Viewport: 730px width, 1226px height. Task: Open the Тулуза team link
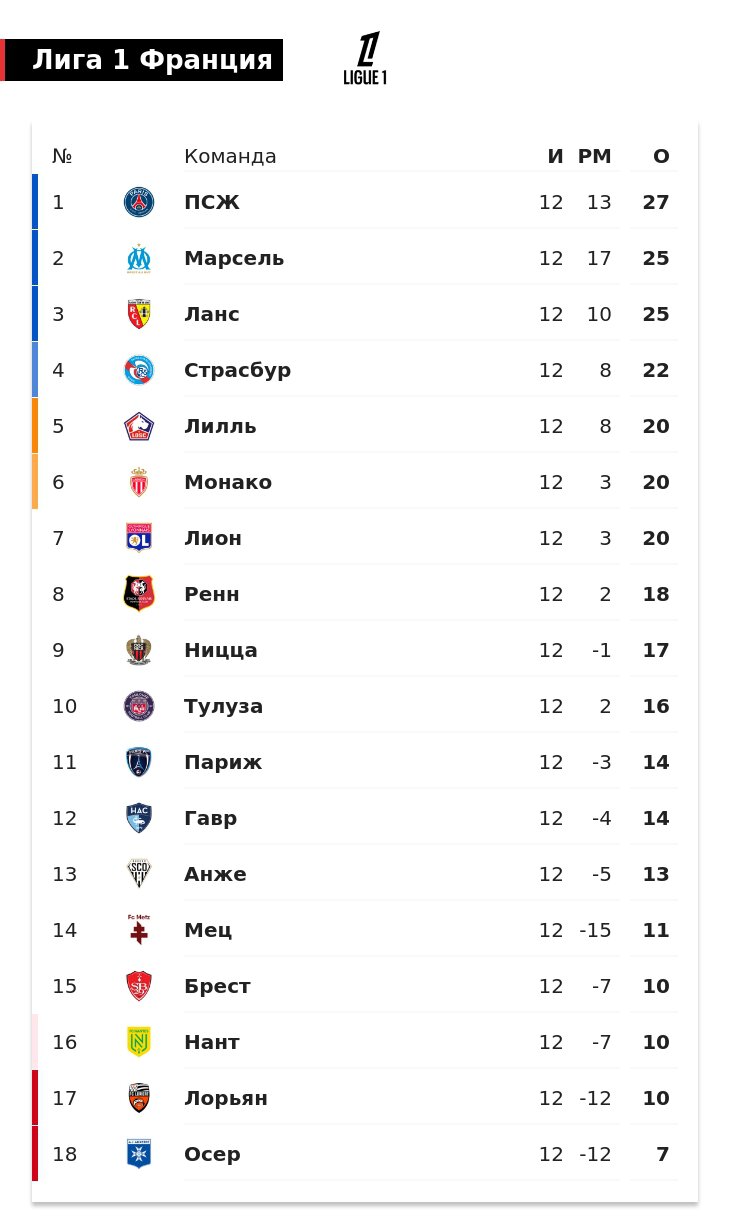pos(224,707)
